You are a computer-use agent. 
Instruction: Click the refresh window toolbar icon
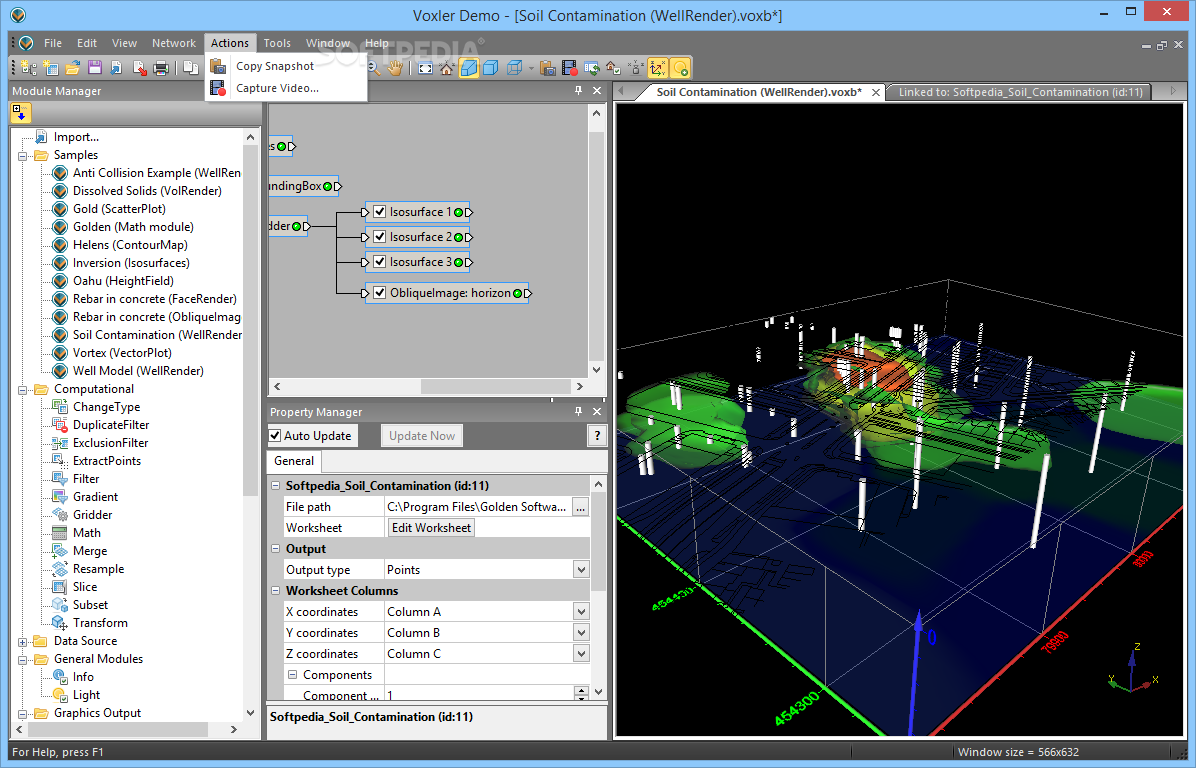(591, 68)
